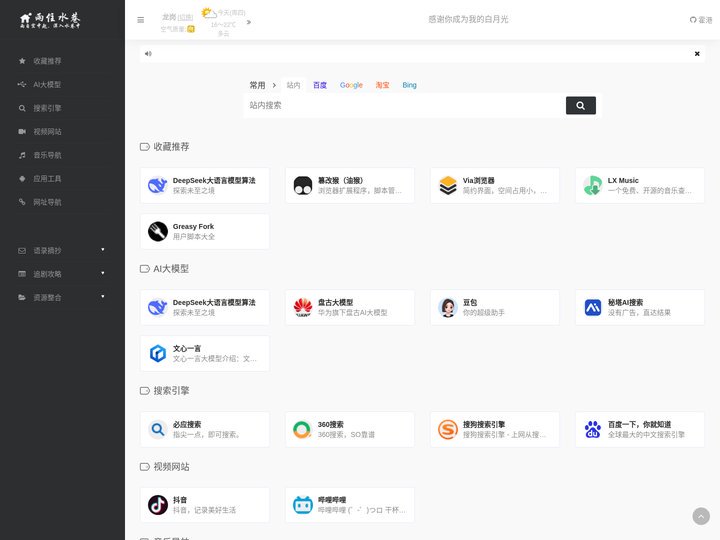Open the 360搜索 icon
This screenshot has height=540, width=720.
[x=303, y=429]
